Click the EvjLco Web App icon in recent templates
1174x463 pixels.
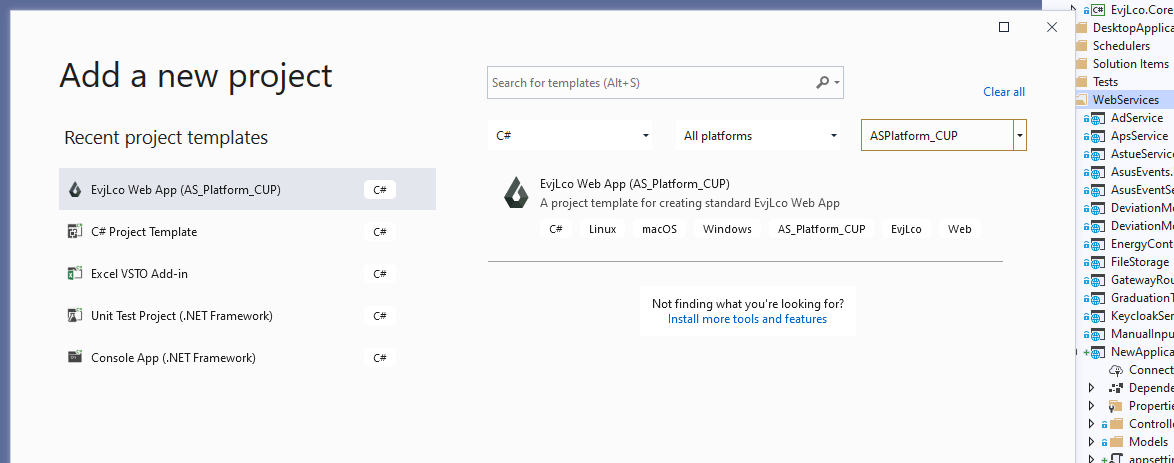(x=74, y=190)
